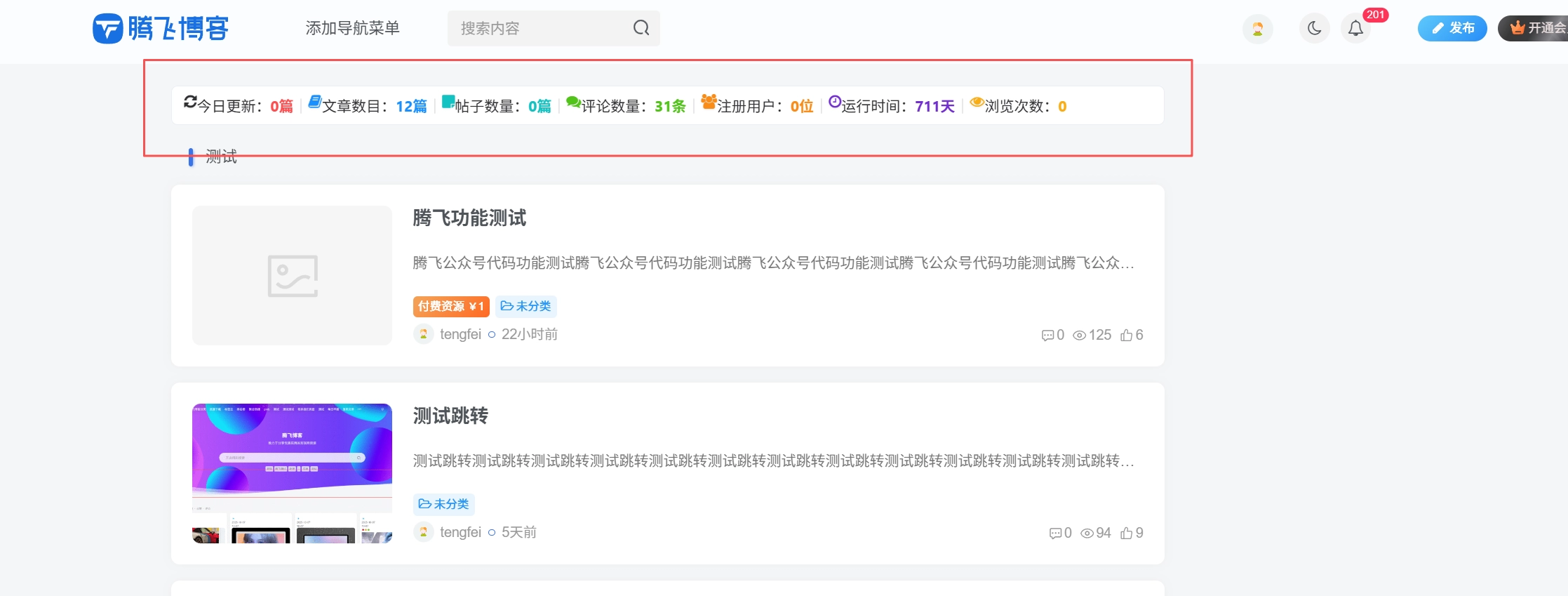This screenshot has height=596, width=1568.
Task: Click the 开通会员 crown button
Action: tap(1534, 28)
